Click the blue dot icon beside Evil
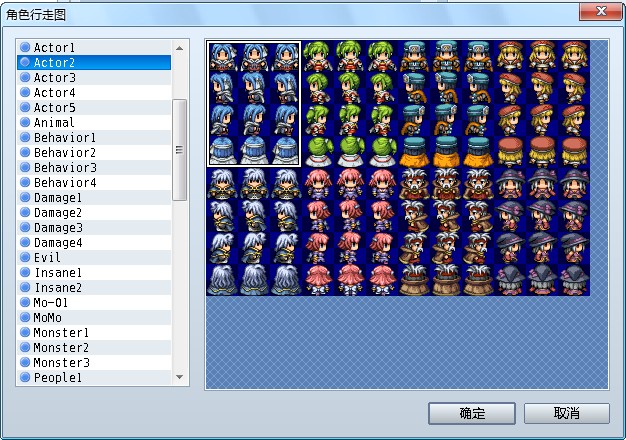This screenshot has height=440, width=626. tap(25, 257)
